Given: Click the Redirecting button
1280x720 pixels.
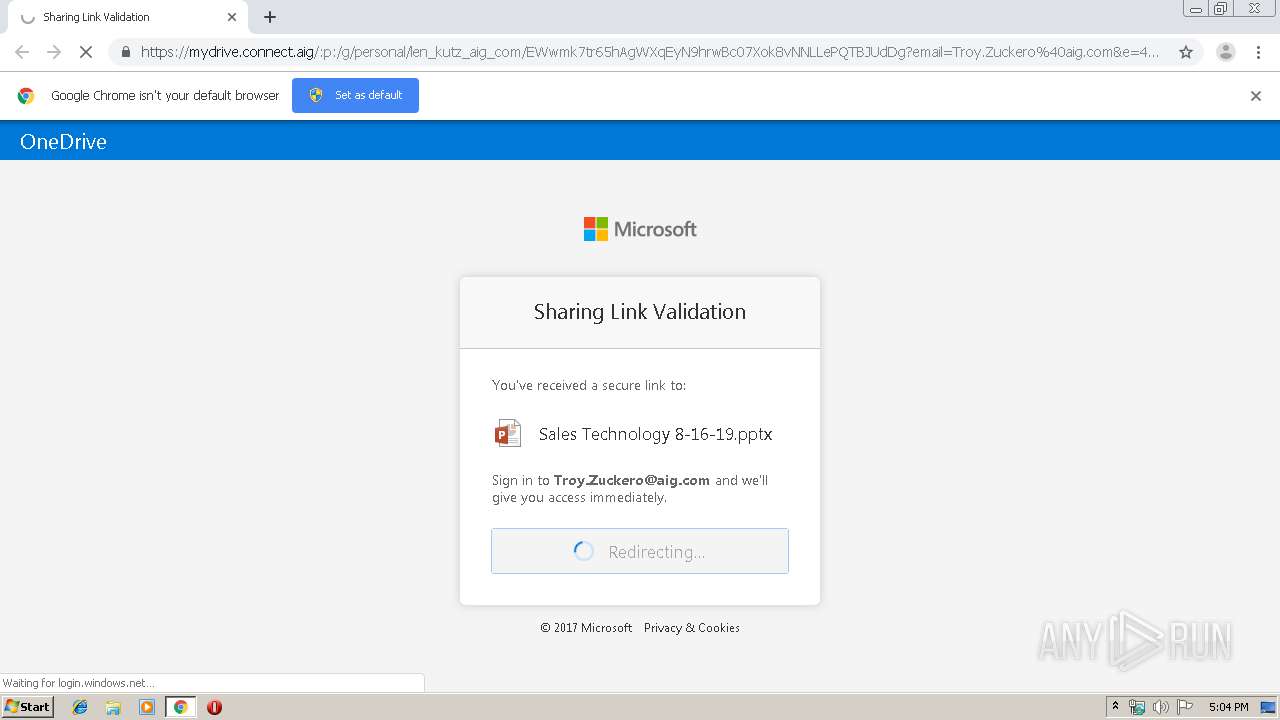Looking at the screenshot, I should pos(640,551).
